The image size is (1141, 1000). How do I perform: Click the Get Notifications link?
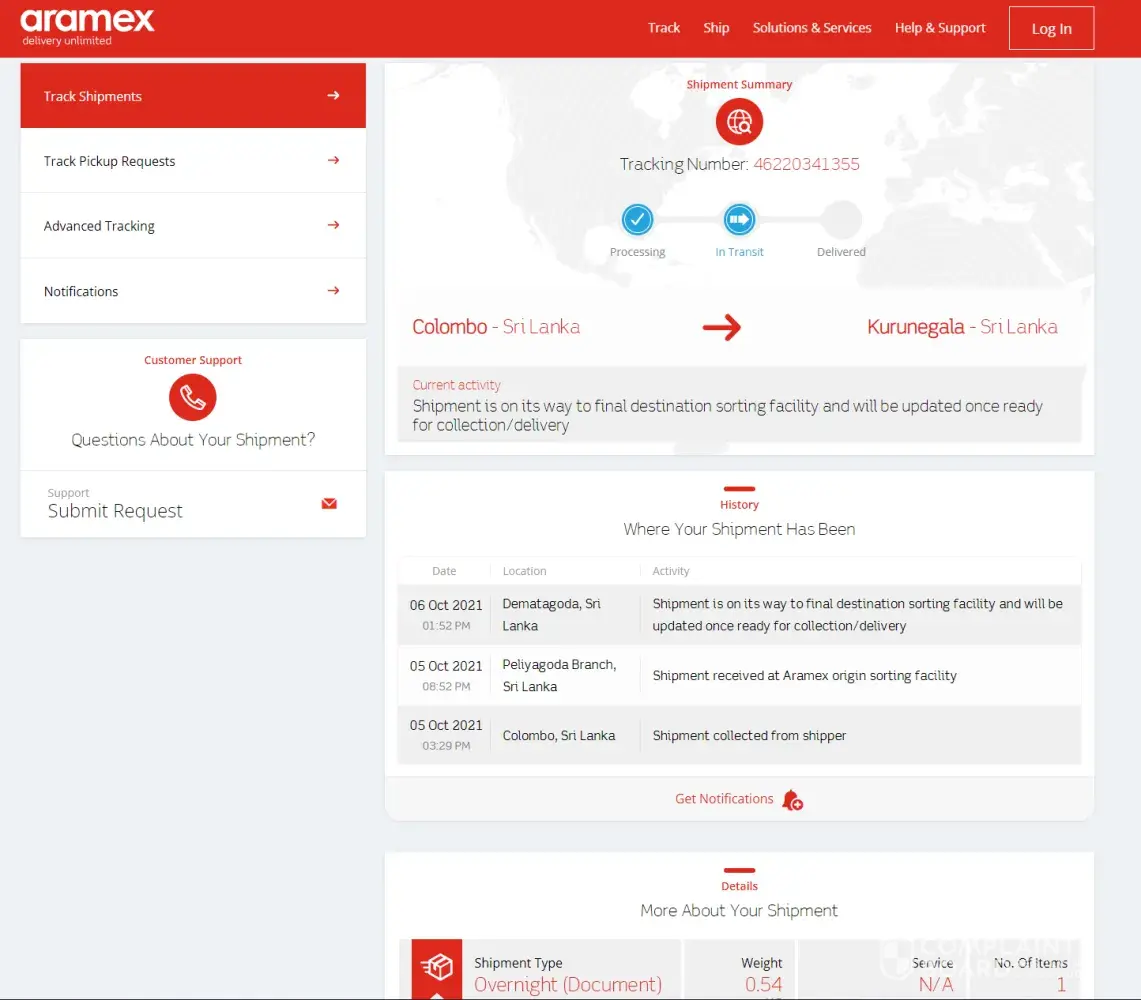[x=724, y=799]
